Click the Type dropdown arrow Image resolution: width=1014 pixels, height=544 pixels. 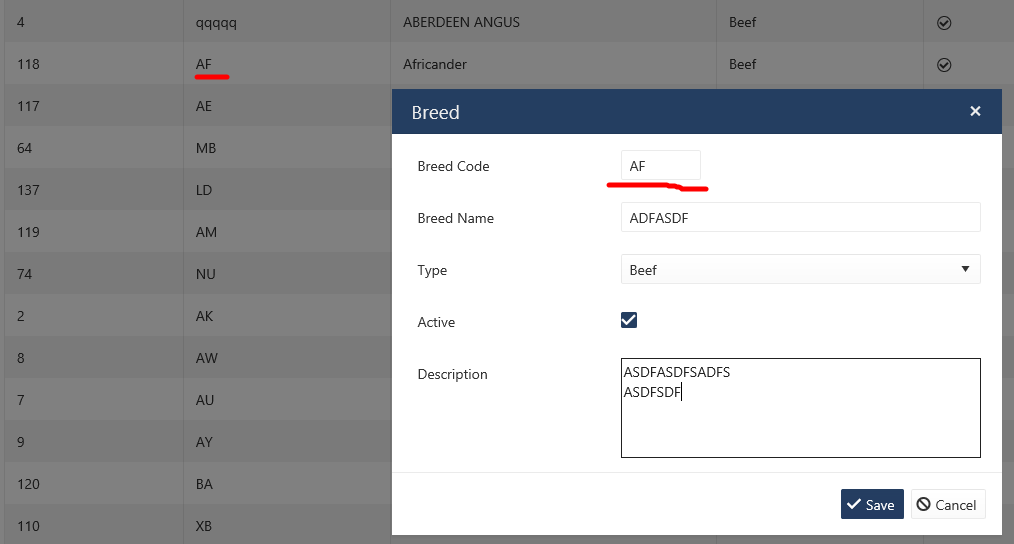click(964, 269)
